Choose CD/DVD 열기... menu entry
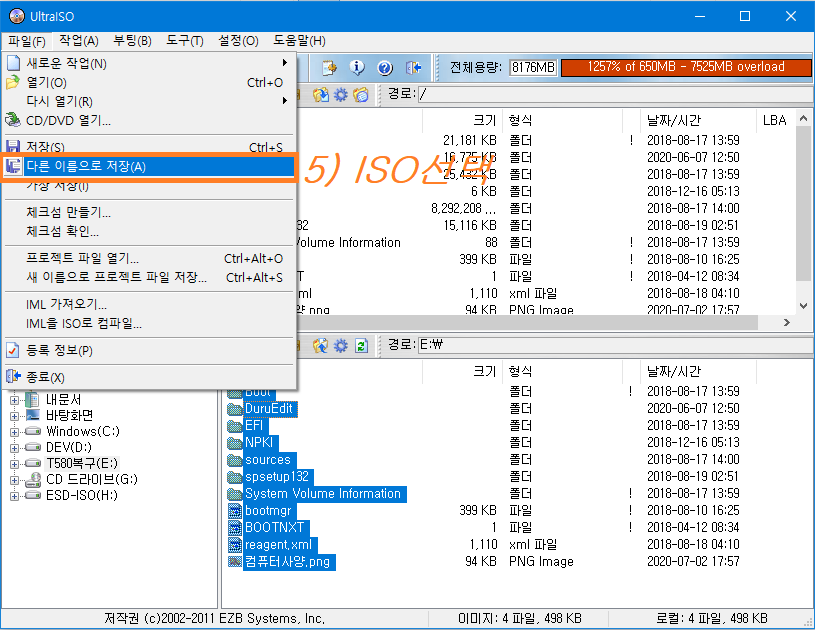The width and height of the screenshot is (815, 630). pyautogui.click(x=149, y=121)
